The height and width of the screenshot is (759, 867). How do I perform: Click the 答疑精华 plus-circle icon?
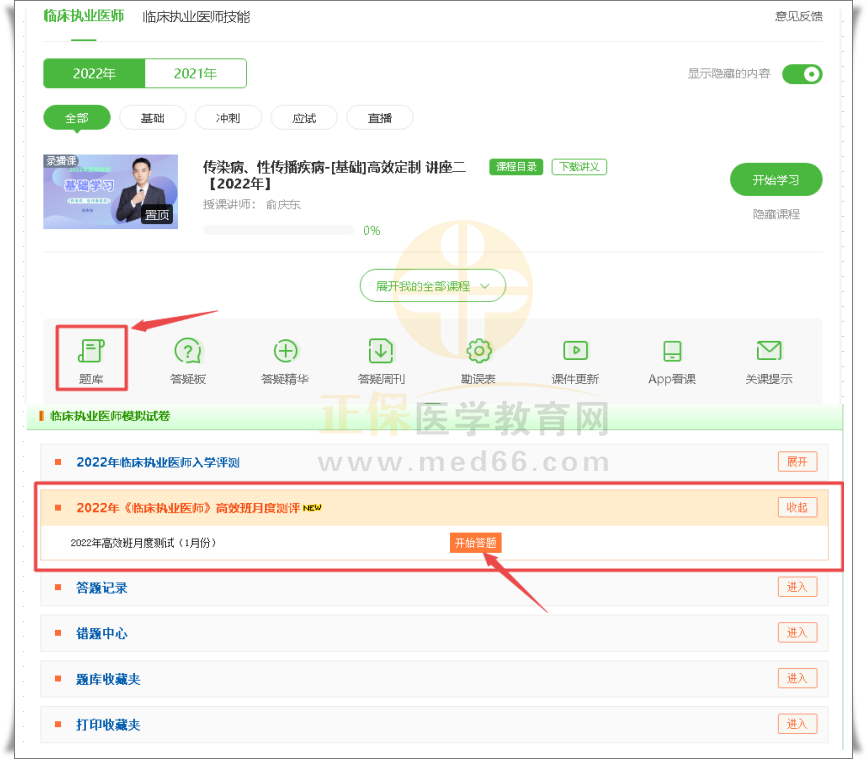(x=286, y=351)
